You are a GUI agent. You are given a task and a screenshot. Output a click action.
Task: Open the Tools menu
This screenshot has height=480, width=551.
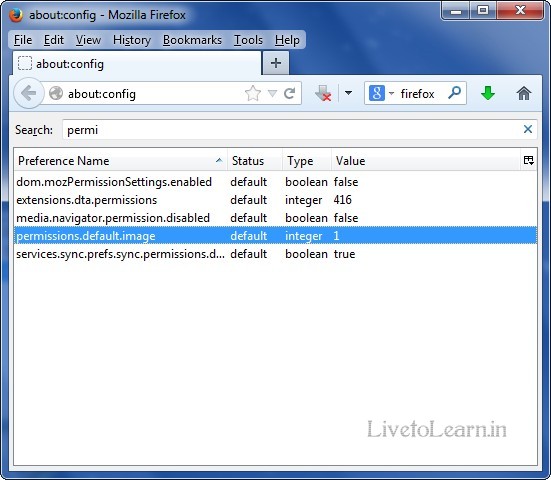point(248,40)
